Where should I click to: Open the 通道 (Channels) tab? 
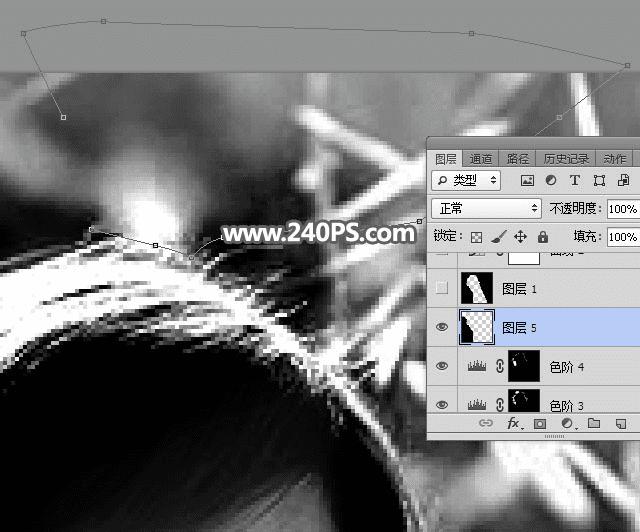480,159
